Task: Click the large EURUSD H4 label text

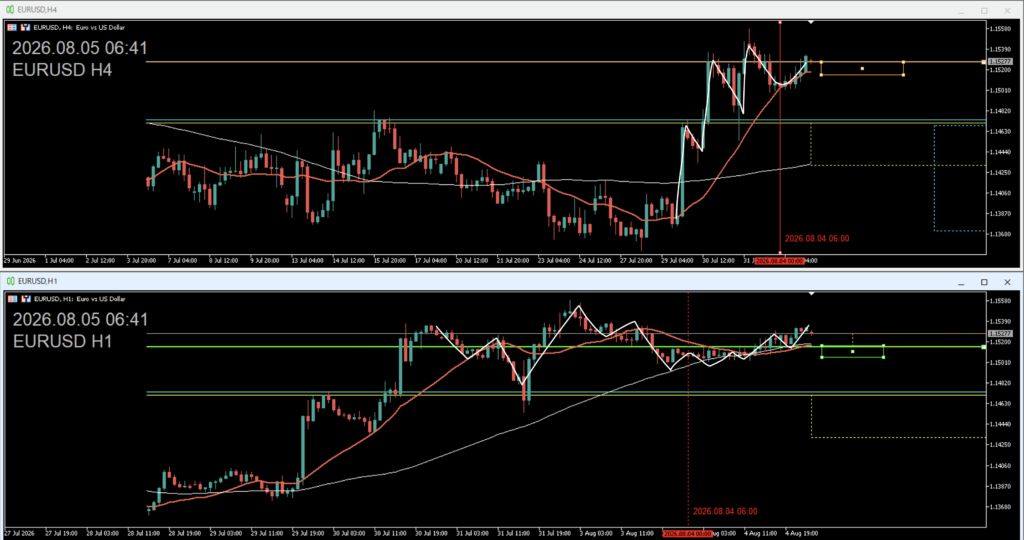Action: [62, 70]
